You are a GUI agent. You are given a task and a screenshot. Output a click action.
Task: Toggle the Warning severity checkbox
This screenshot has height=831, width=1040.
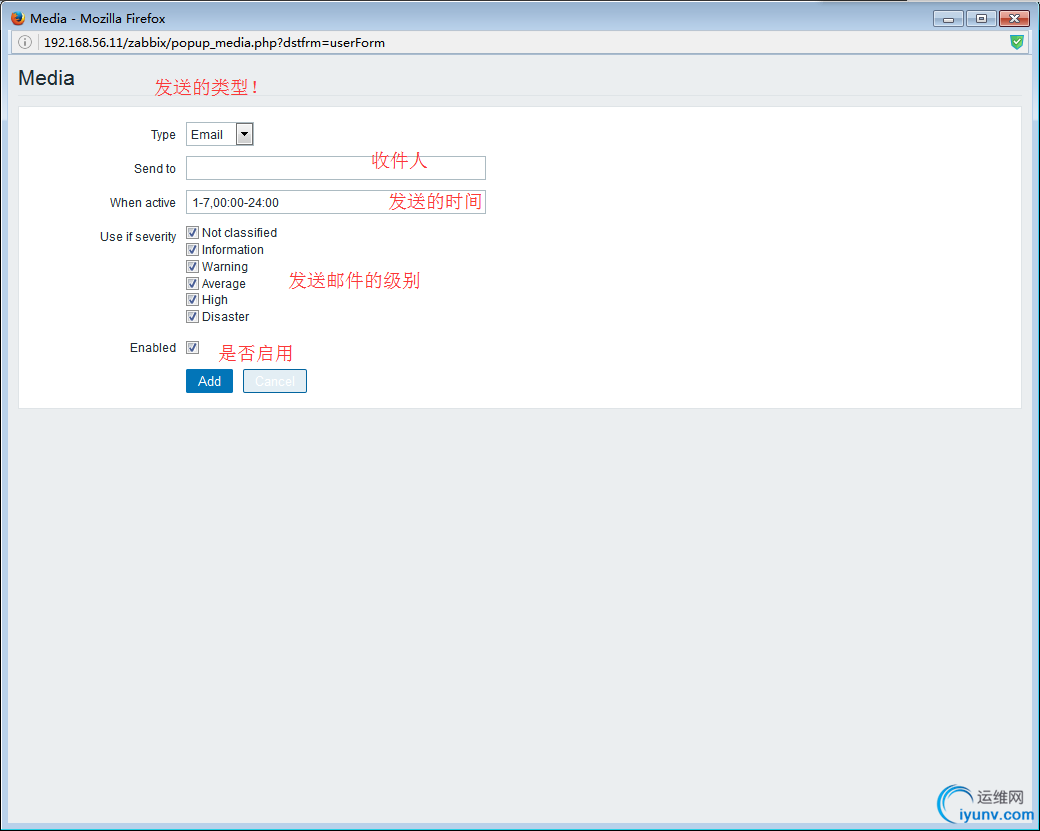(x=192, y=267)
